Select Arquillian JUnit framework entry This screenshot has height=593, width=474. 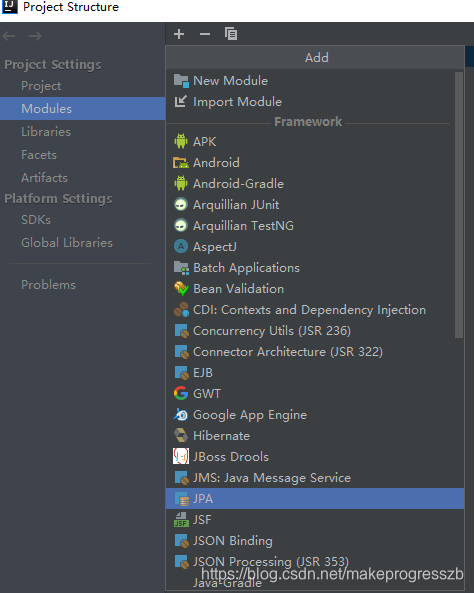pyautogui.click(x=315, y=205)
